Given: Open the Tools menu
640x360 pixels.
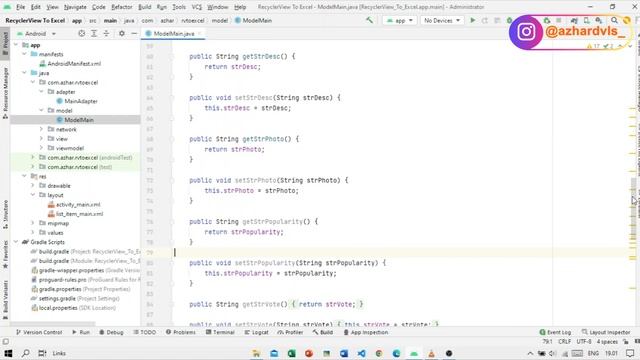Looking at the screenshot, I should click(x=179, y=7).
